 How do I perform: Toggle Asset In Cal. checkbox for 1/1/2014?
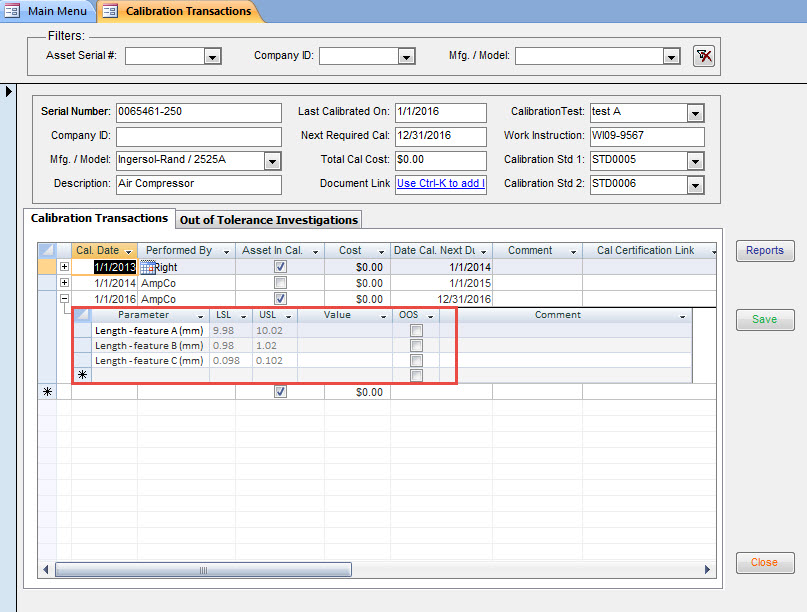(x=280, y=283)
